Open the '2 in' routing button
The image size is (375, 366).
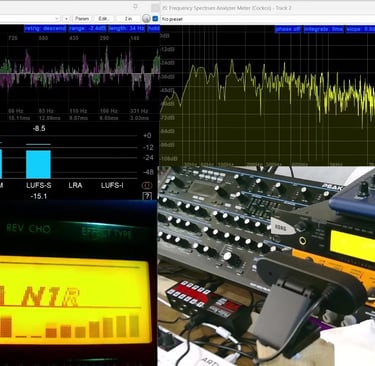click(x=128, y=19)
